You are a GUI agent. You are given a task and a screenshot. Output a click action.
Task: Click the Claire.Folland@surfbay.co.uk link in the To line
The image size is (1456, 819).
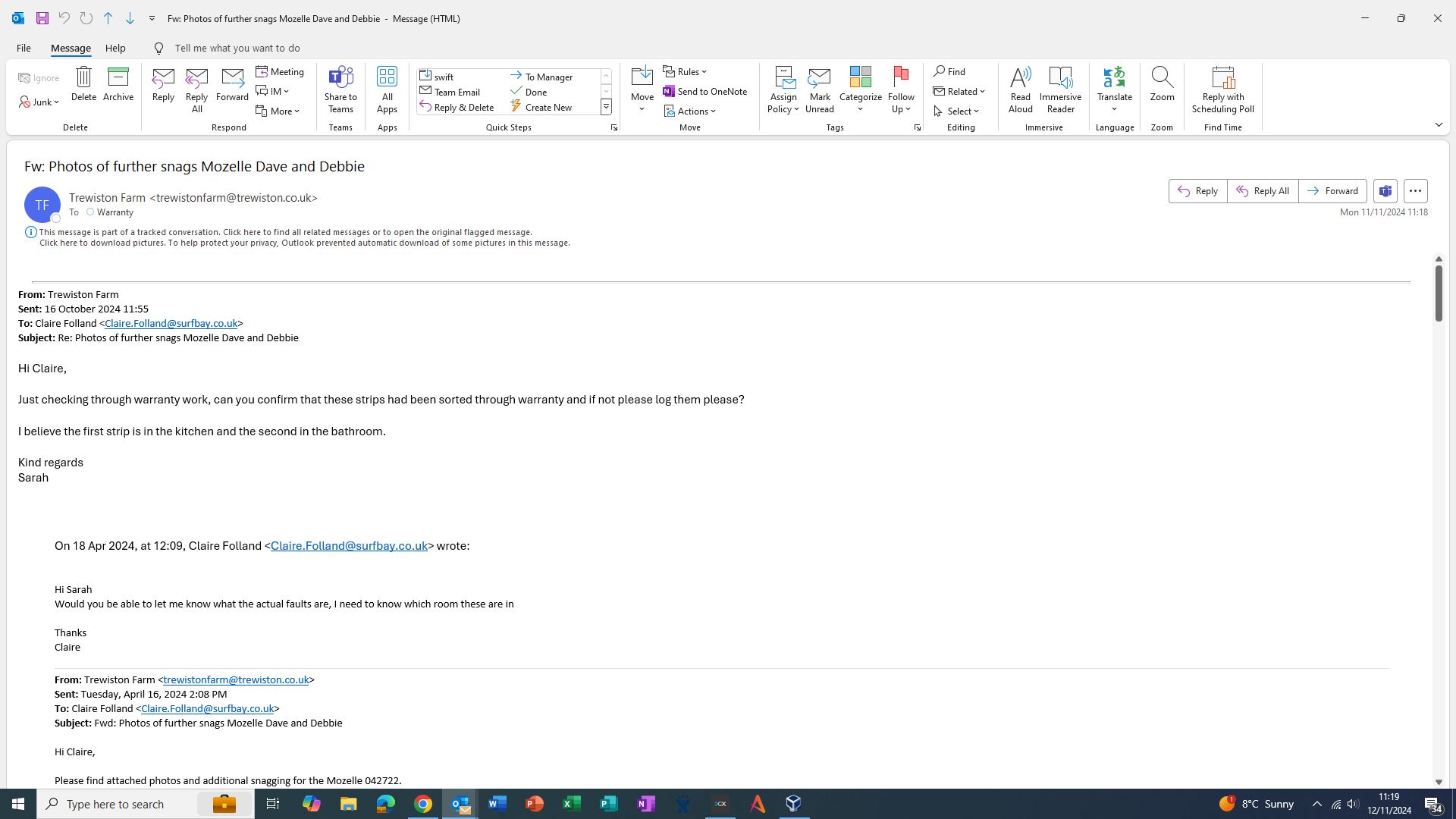[171, 323]
